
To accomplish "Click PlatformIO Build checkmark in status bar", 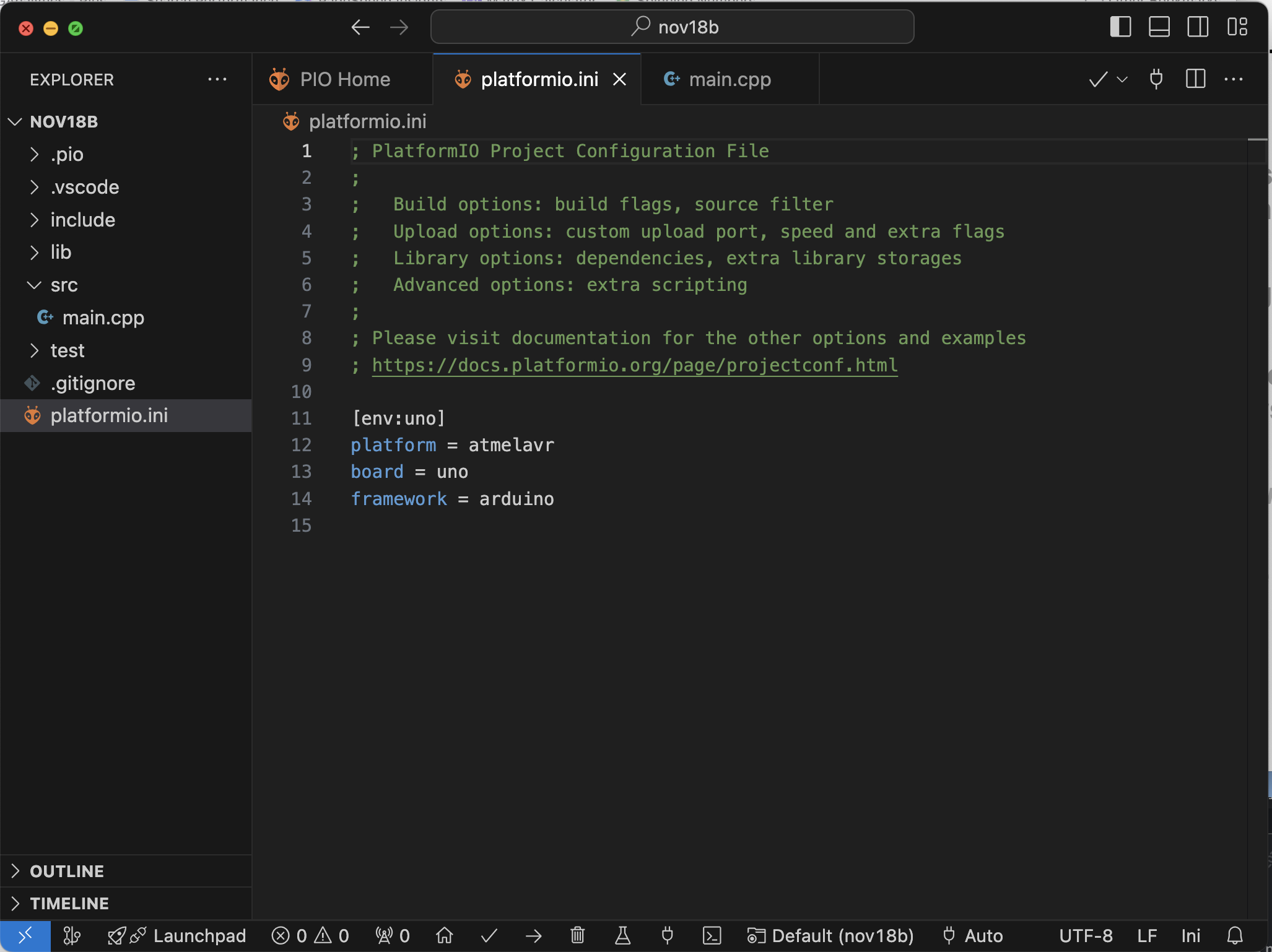I will pos(489,935).
